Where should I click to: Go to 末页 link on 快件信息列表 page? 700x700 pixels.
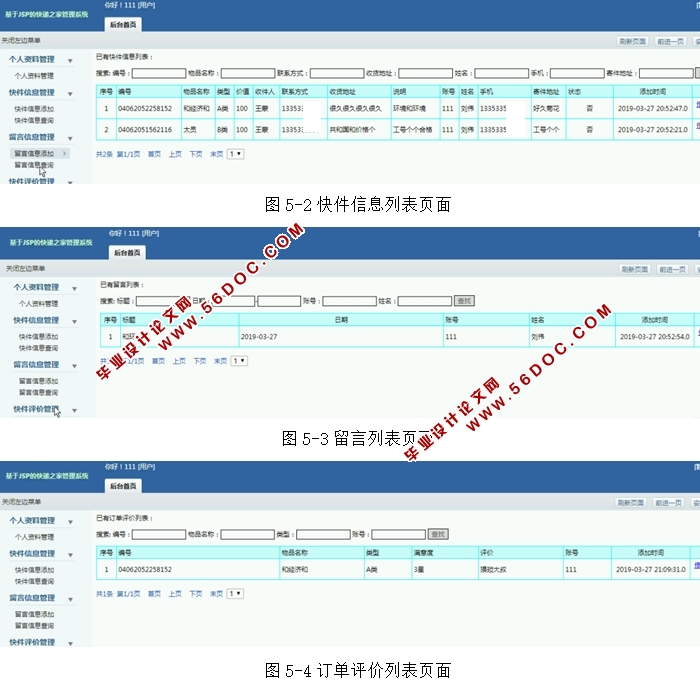click(217, 154)
